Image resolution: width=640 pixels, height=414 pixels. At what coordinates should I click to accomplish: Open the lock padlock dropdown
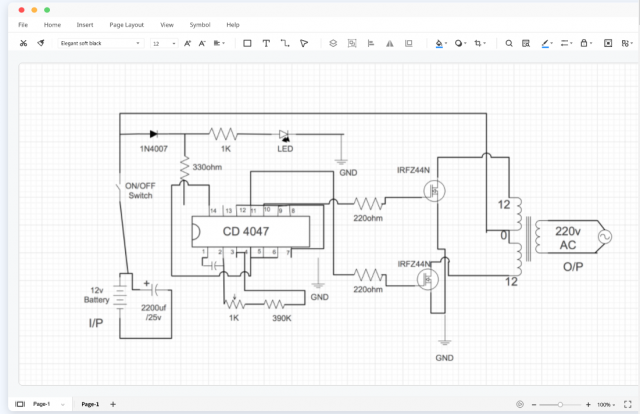coord(586,43)
